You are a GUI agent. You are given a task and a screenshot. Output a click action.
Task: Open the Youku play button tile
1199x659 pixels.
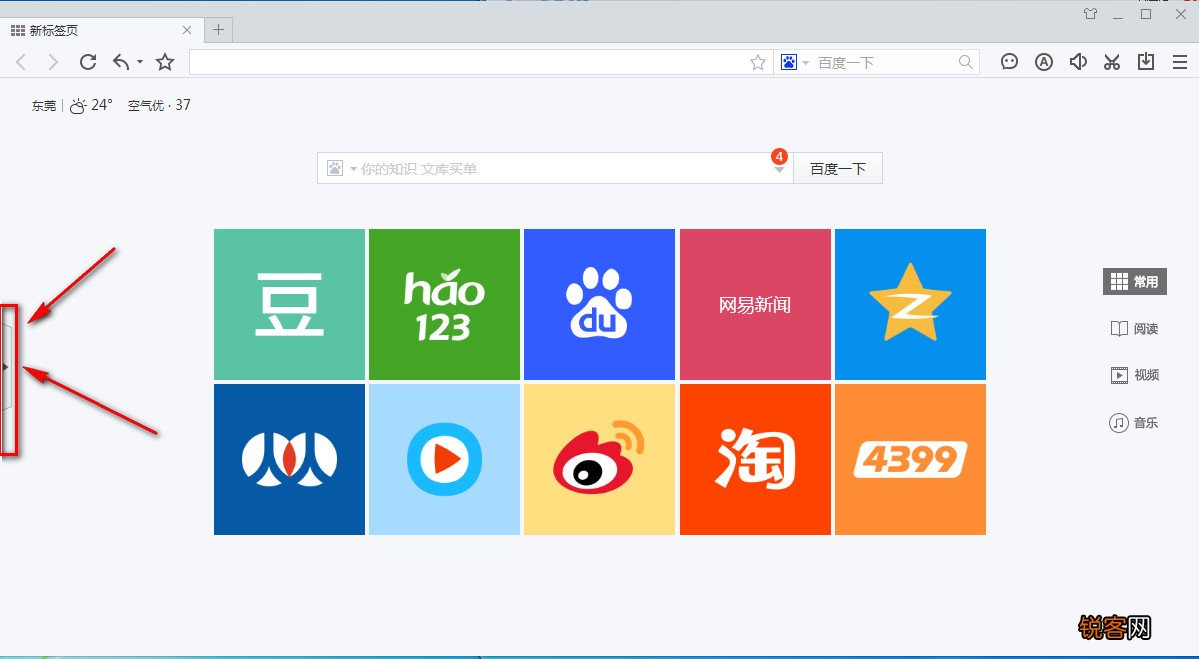click(x=444, y=459)
